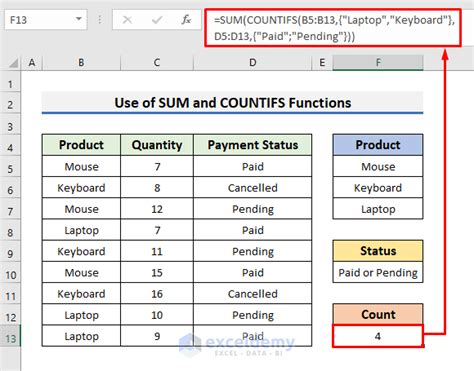This screenshot has height=371, width=474.
Task: Click 'Keyboard' product cell in row 6
Action: 81,188
